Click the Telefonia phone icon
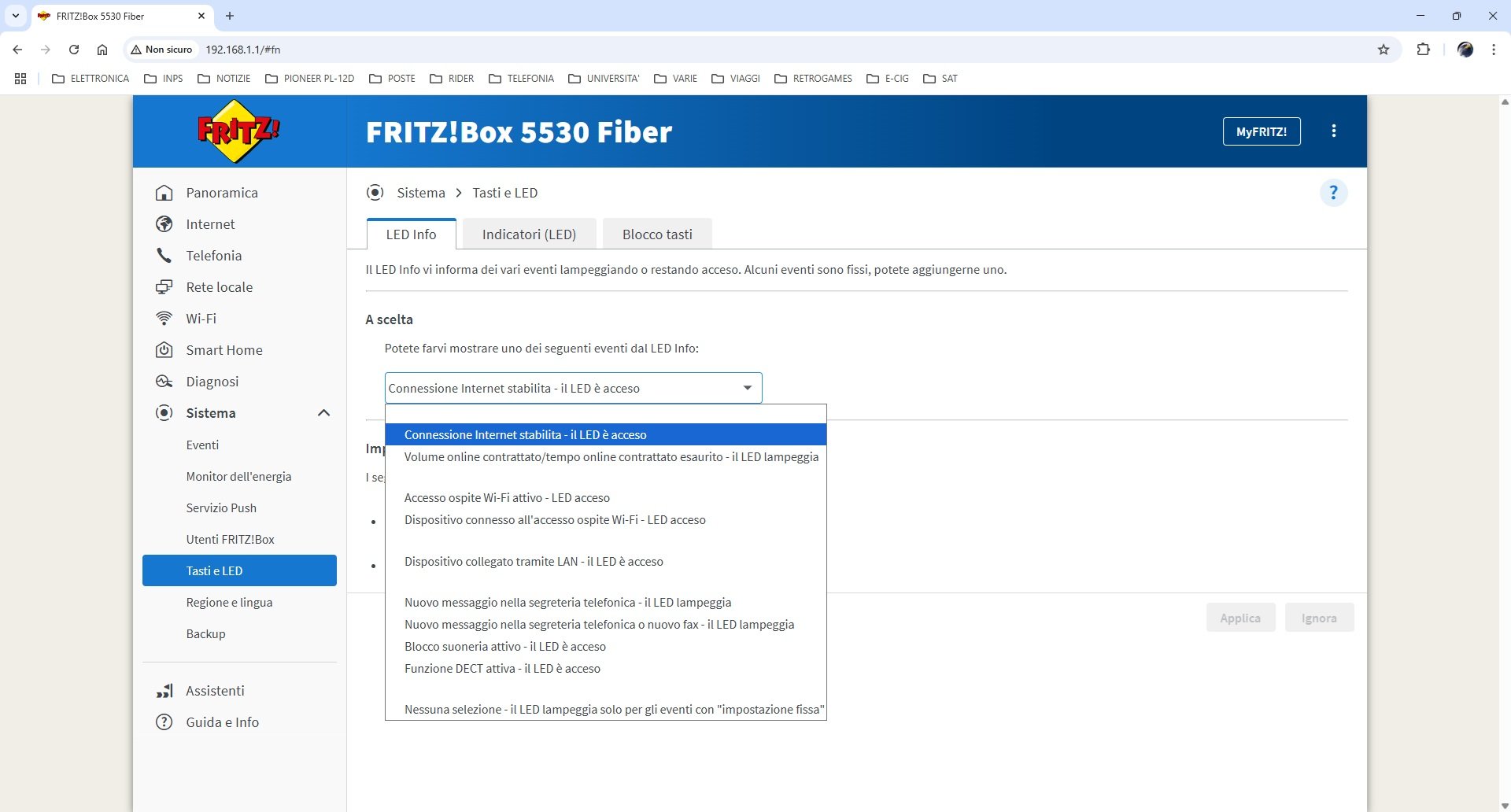Image resolution: width=1511 pixels, height=812 pixels. coord(164,256)
